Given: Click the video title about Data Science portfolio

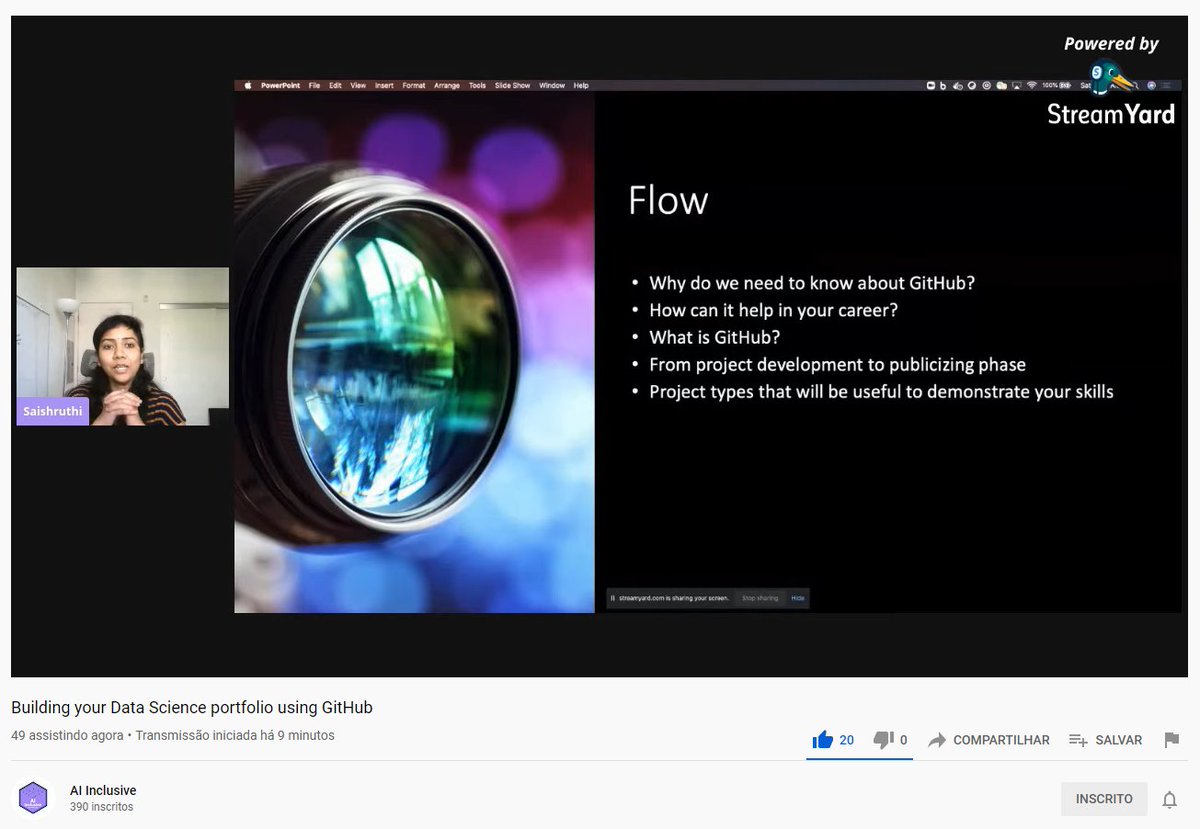Looking at the screenshot, I should pyautogui.click(x=192, y=708).
